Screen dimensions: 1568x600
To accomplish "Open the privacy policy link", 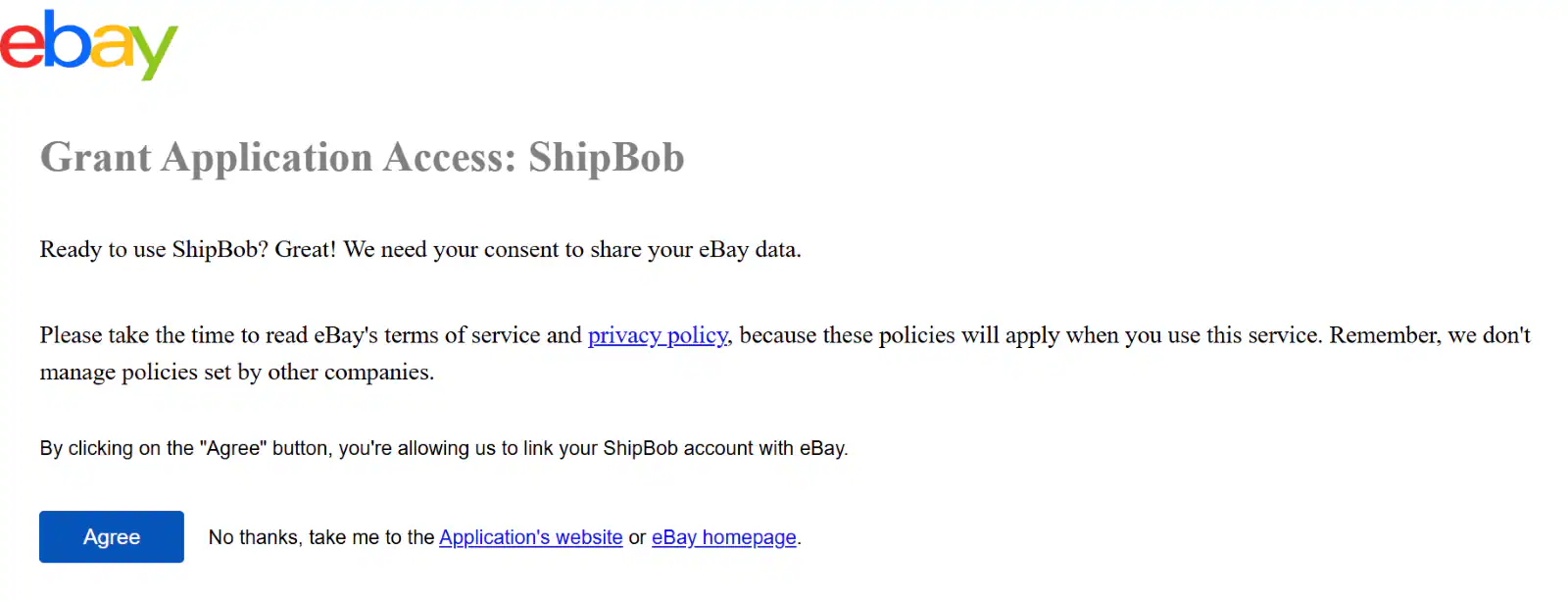I will tap(656, 335).
